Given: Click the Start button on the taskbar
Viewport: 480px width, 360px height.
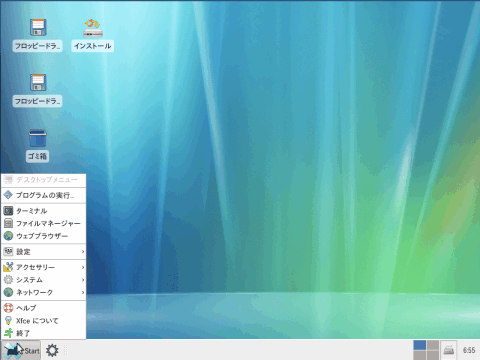Looking at the screenshot, I should tap(21, 350).
